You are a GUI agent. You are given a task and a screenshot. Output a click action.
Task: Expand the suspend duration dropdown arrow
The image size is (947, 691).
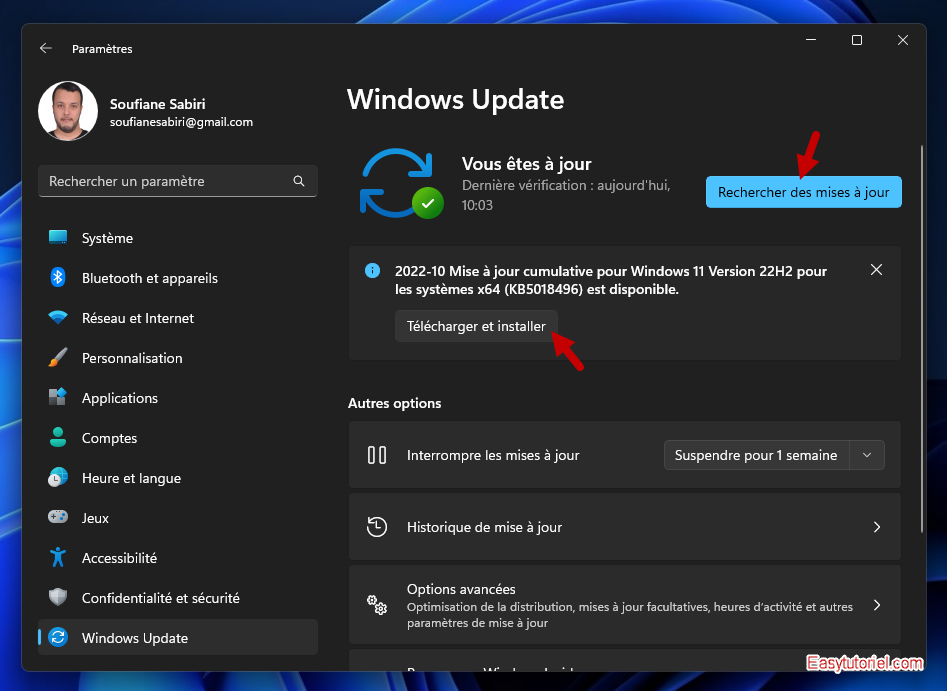click(867, 455)
